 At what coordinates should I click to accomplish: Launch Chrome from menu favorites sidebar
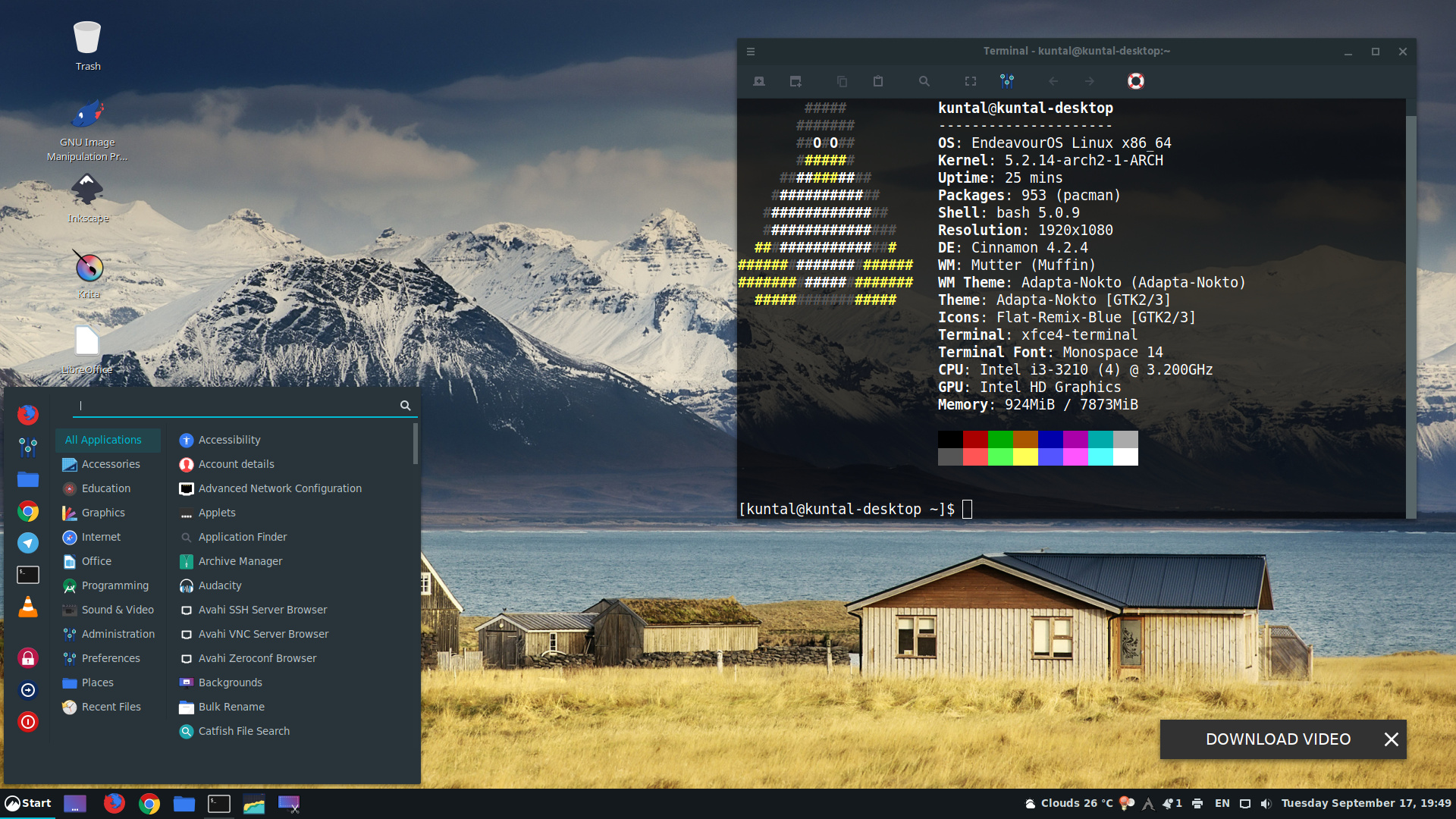coord(28,511)
